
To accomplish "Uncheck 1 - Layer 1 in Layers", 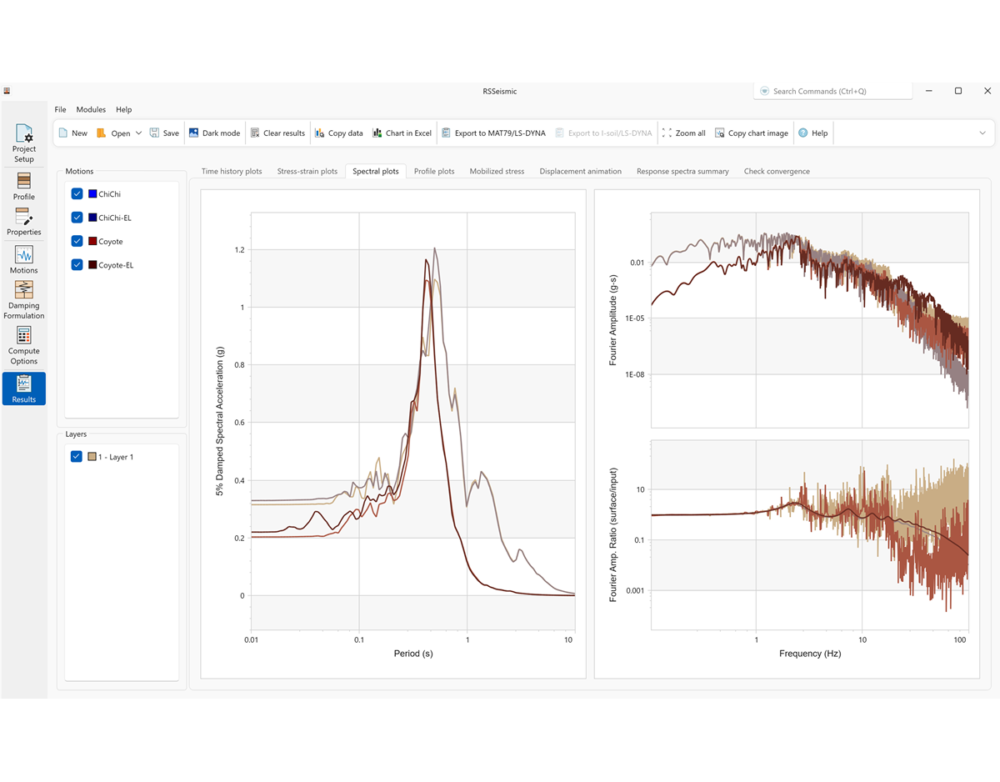I will (76, 456).
